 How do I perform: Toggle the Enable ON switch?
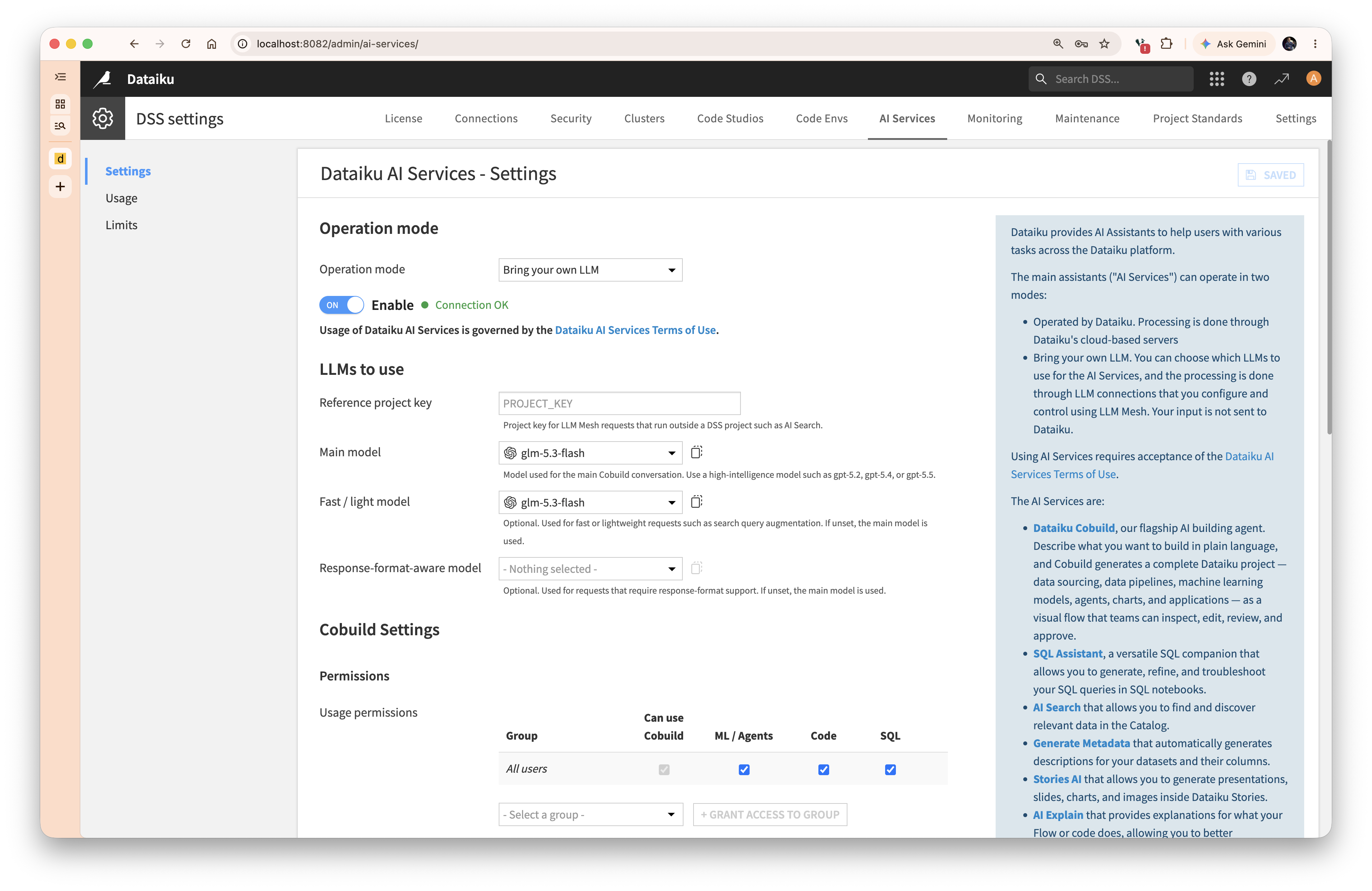[341, 305]
